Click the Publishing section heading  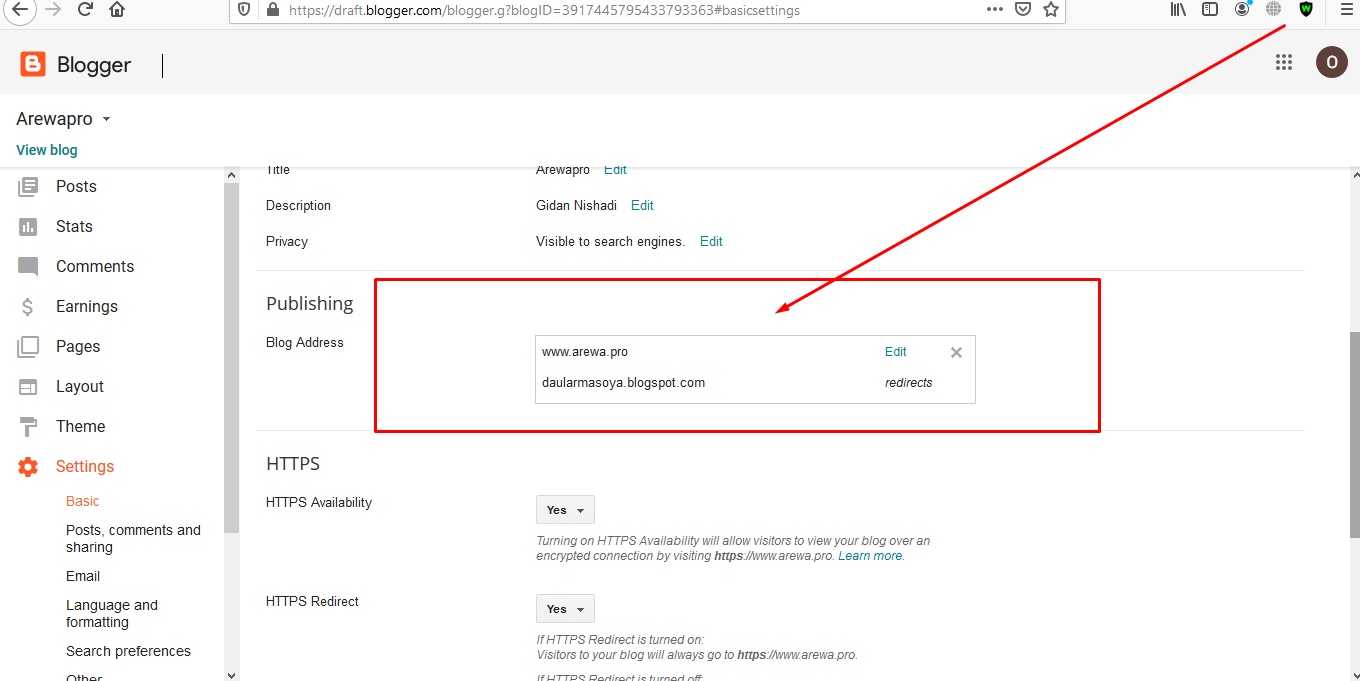(310, 303)
